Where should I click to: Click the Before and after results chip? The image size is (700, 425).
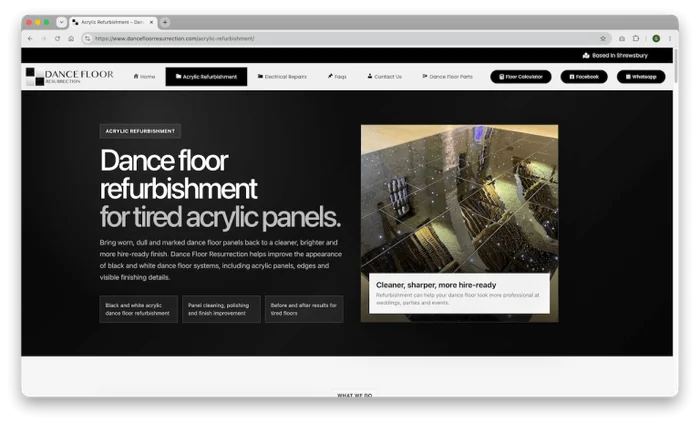click(x=304, y=309)
